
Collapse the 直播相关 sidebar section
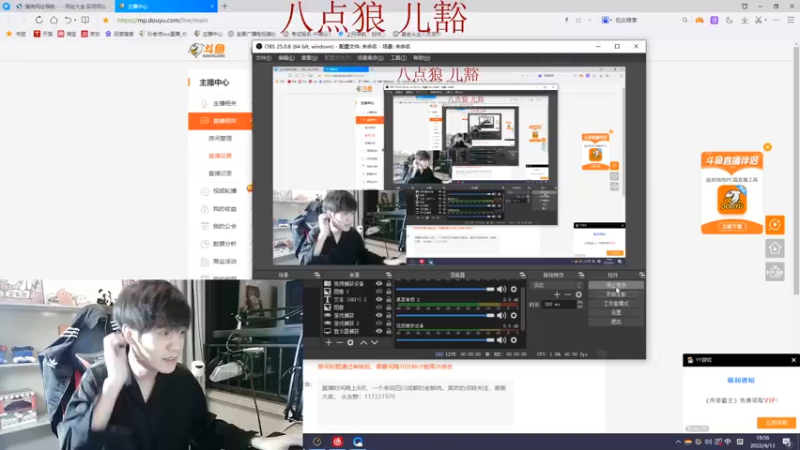[x=220, y=121]
